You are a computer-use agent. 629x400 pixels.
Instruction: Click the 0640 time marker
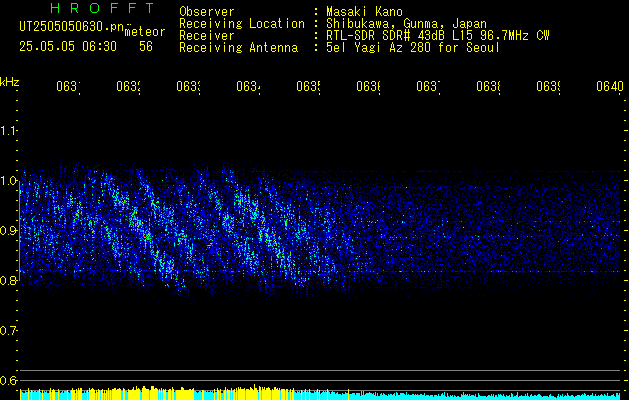point(610,87)
